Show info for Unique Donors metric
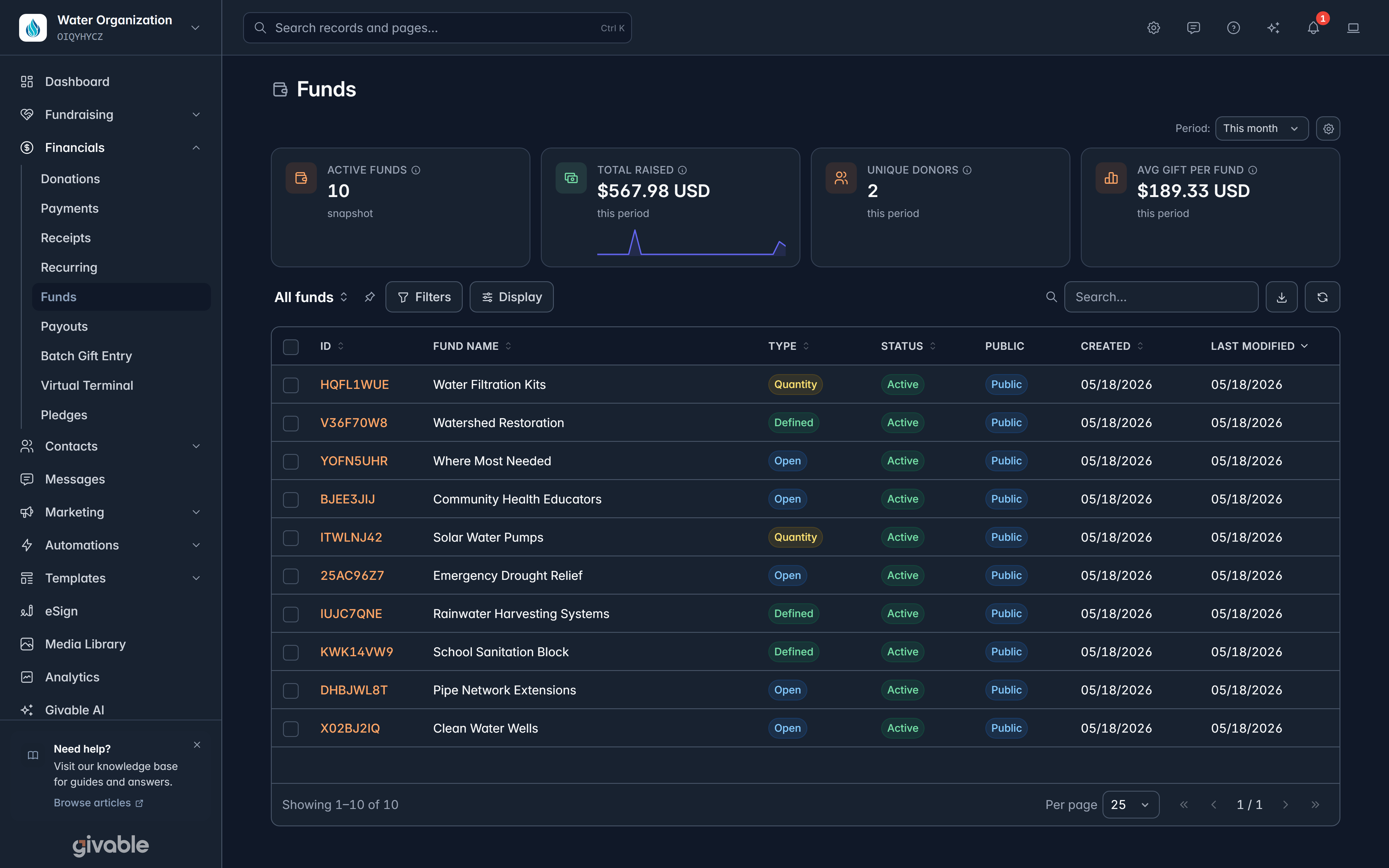Screen dimensions: 1389x868 pyautogui.click(x=967, y=170)
